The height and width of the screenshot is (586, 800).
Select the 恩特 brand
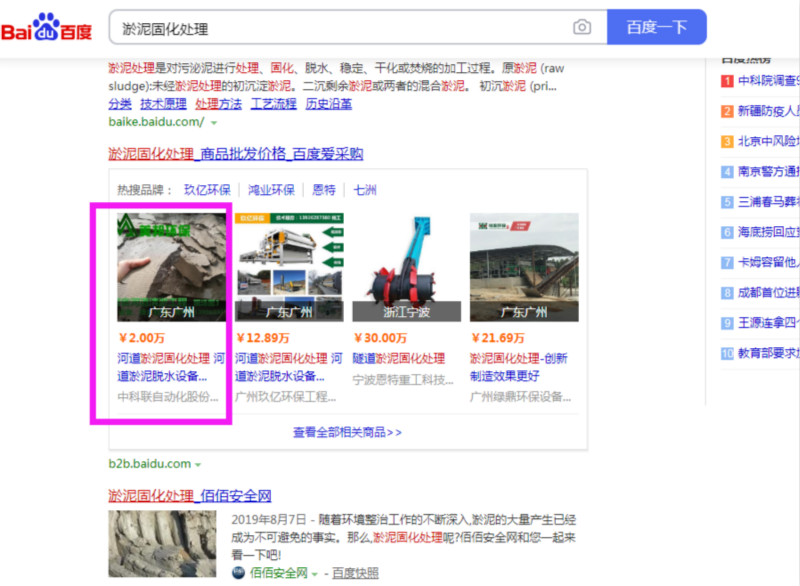pos(324,190)
